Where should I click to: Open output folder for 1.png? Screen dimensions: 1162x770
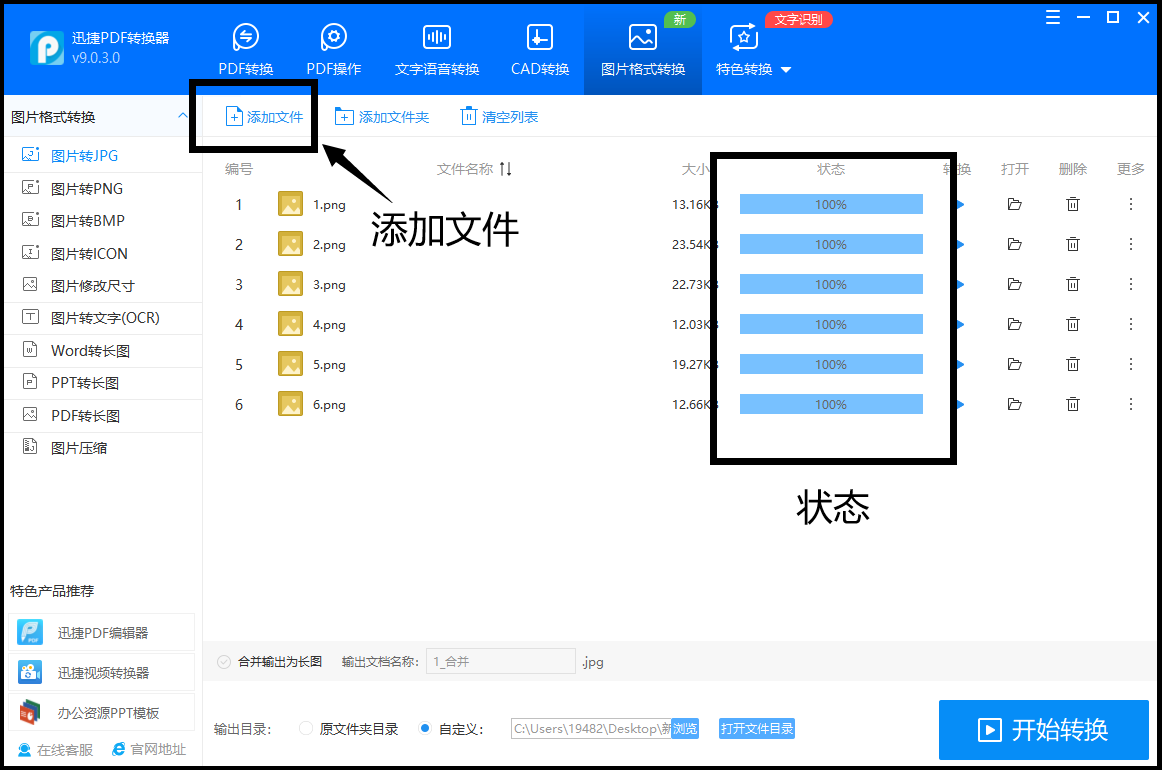[1015, 204]
